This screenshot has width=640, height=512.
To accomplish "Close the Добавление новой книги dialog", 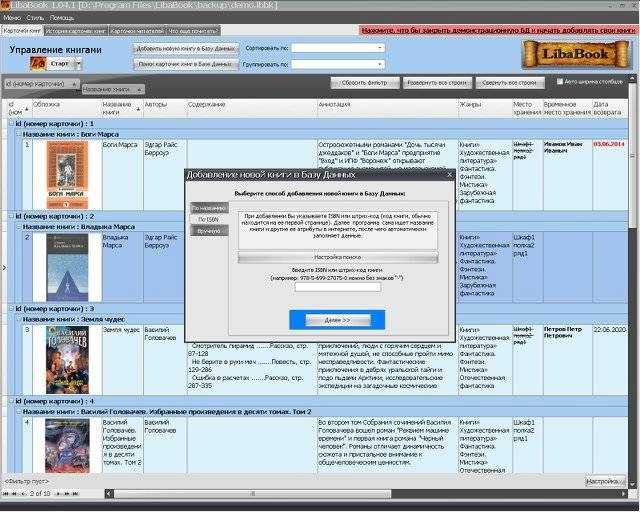I will coord(449,175).
